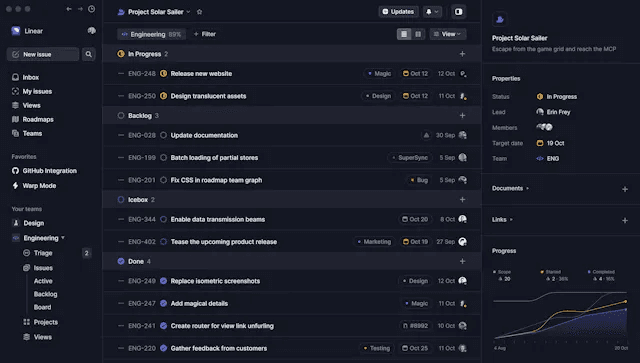The image size is (640, 363).
Task: Add issue to In Progress group
Action: pyautogui.click(x=462, y=54)
